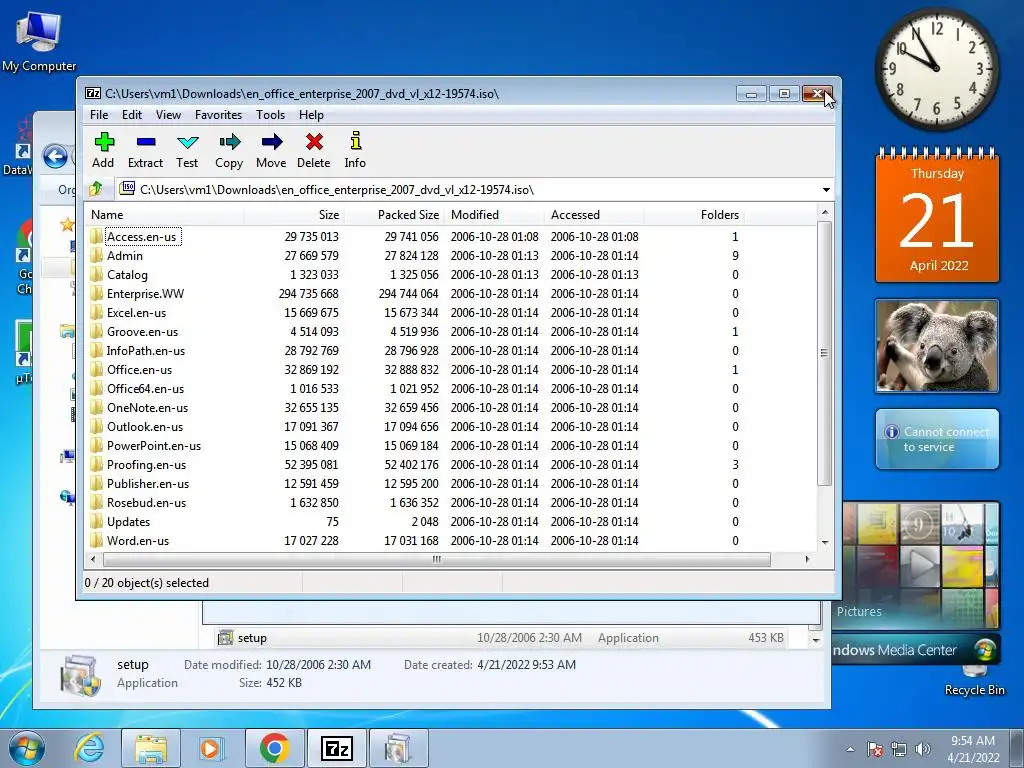Open the Tools menu
The height and width of the screenshot is (768, 1024).
(x=270, y=115)
